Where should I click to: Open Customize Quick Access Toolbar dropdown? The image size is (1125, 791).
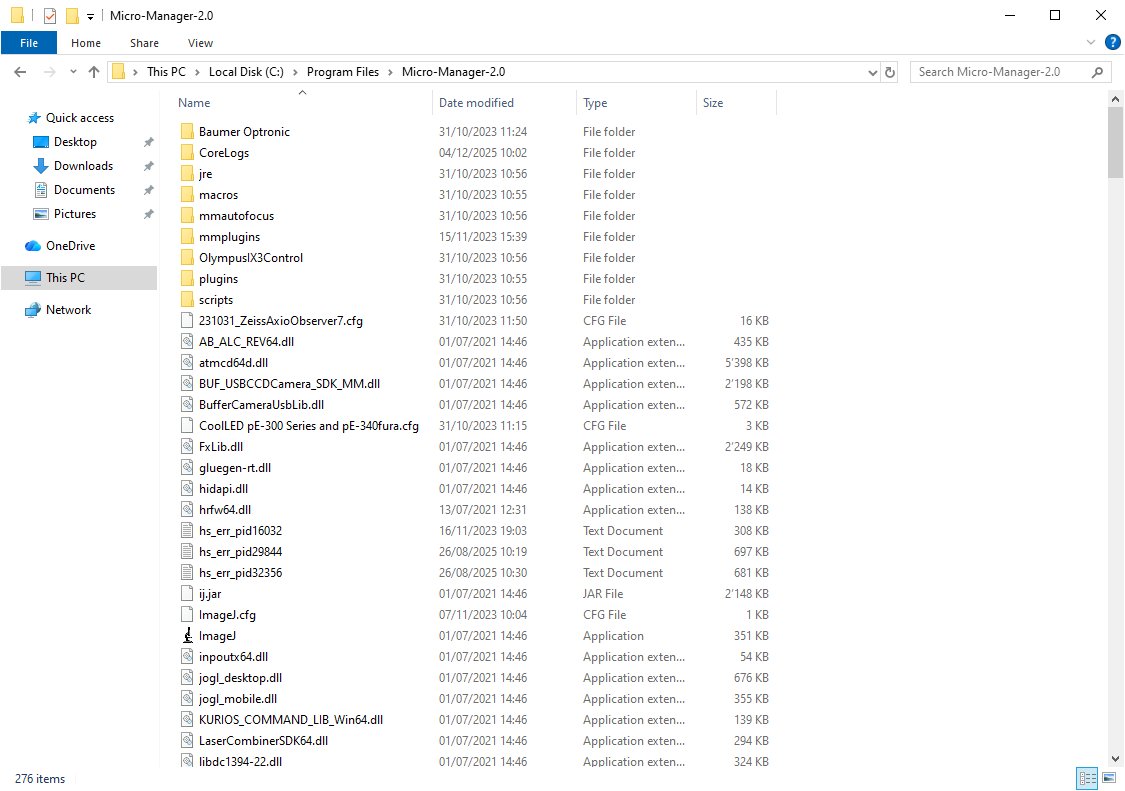point(90,16)
